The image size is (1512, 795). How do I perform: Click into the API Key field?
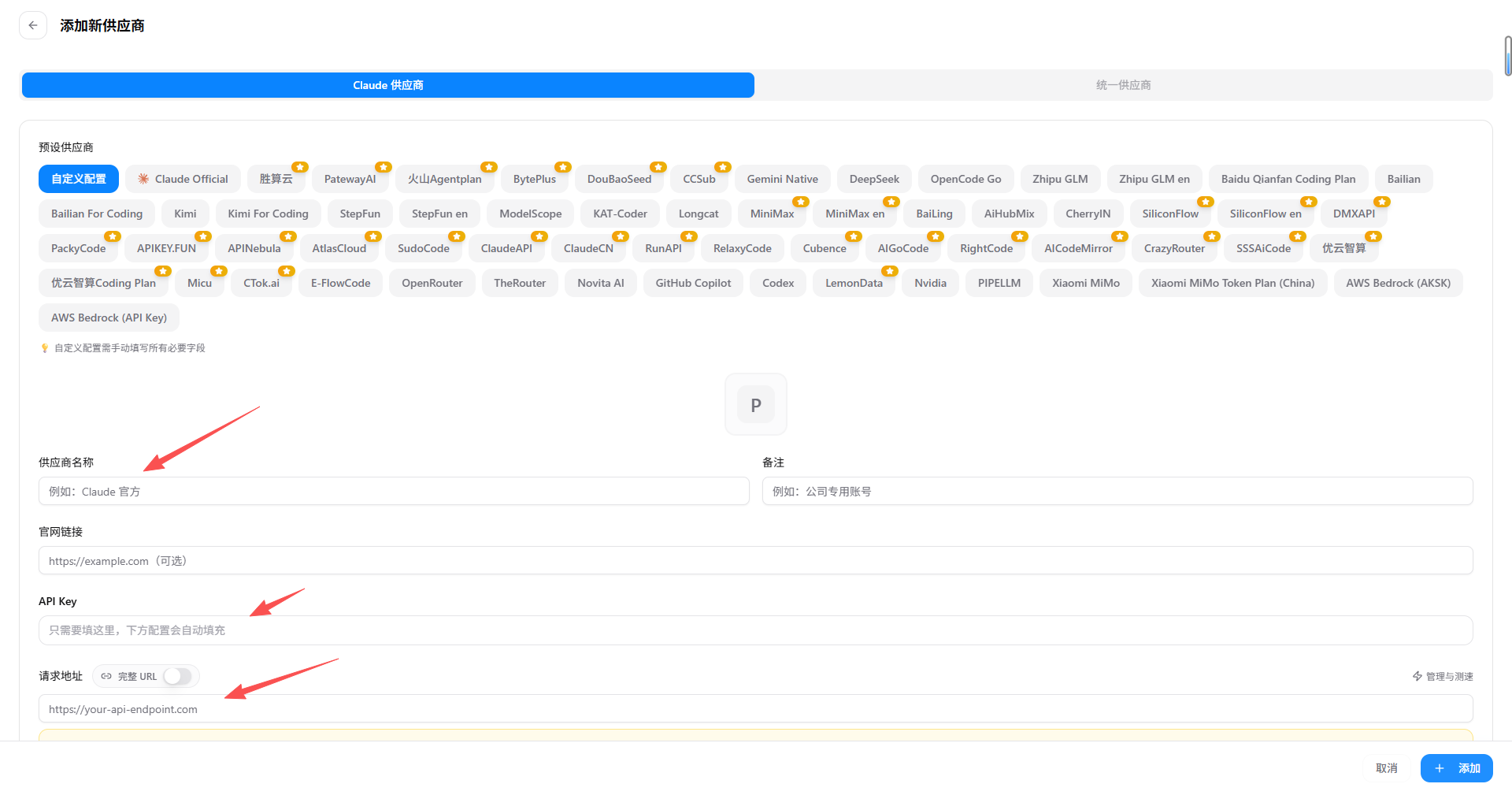[756, 630]
